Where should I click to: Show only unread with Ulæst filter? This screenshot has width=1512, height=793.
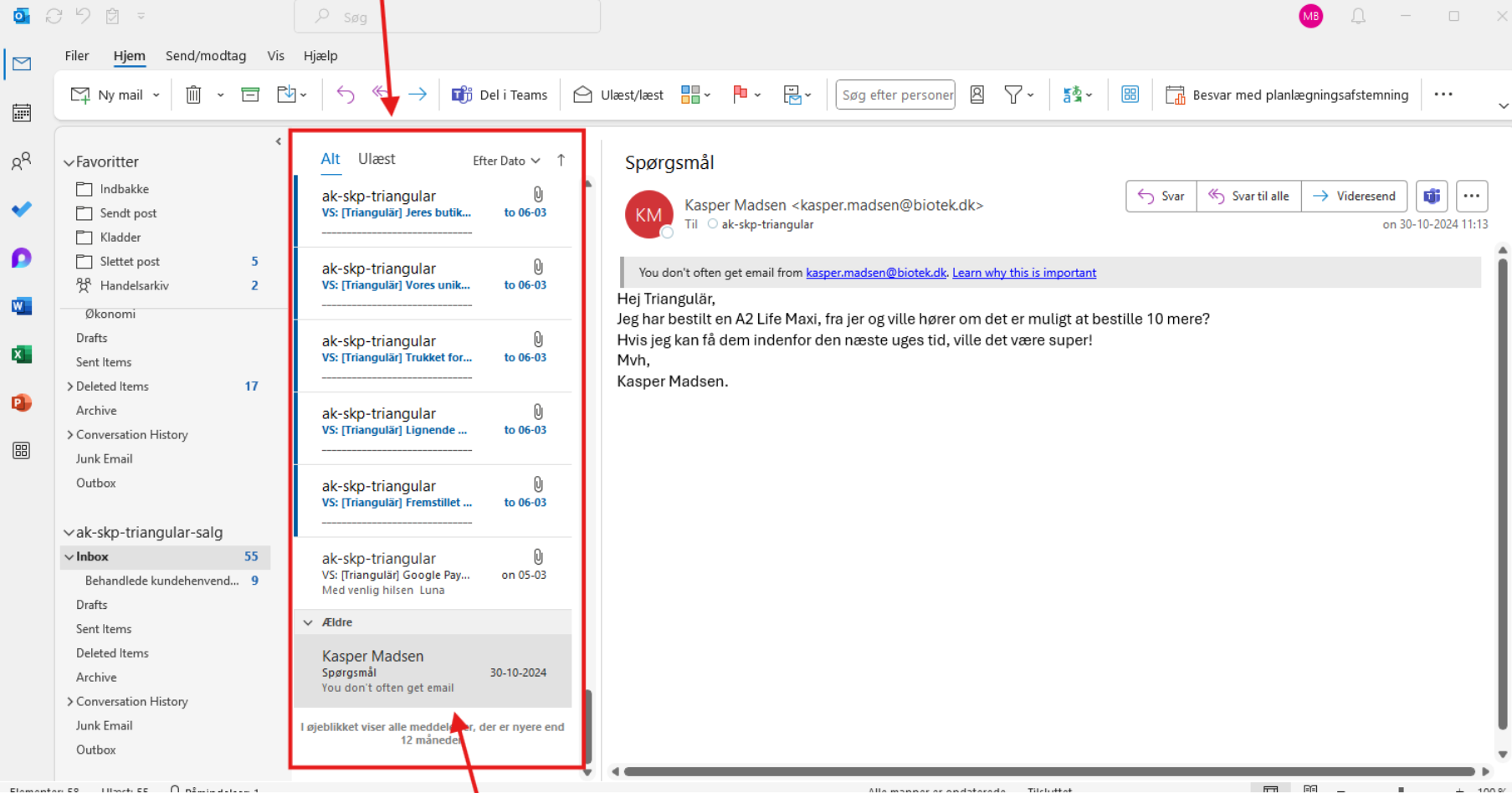pyautogui.click(x=377, y=159)
